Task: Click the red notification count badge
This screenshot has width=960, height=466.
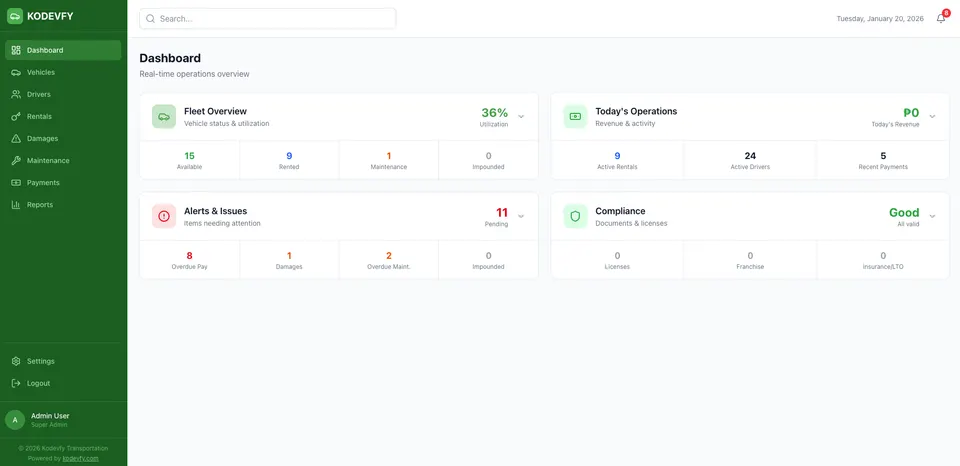Action: click(x=946, y=13)
